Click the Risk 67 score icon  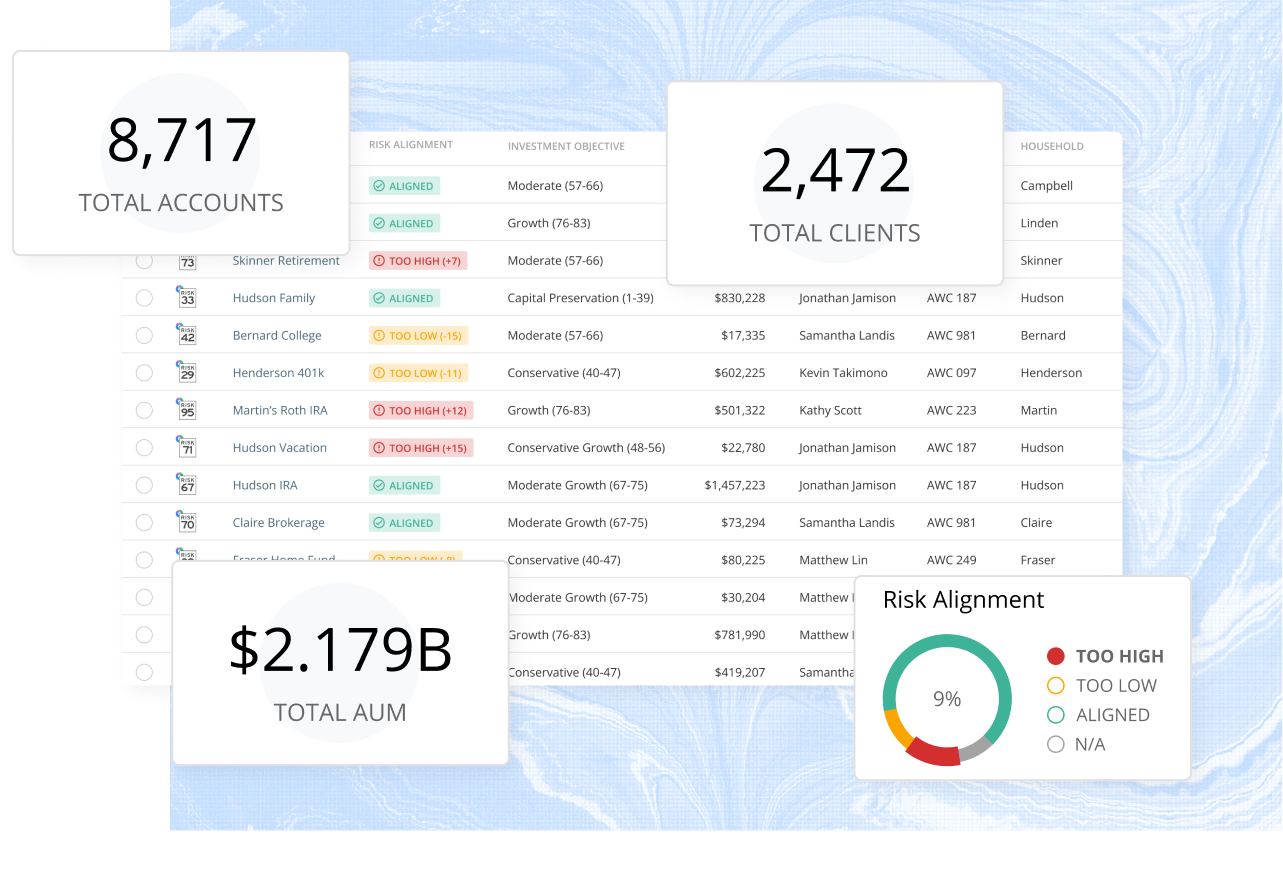click(187, 484)
